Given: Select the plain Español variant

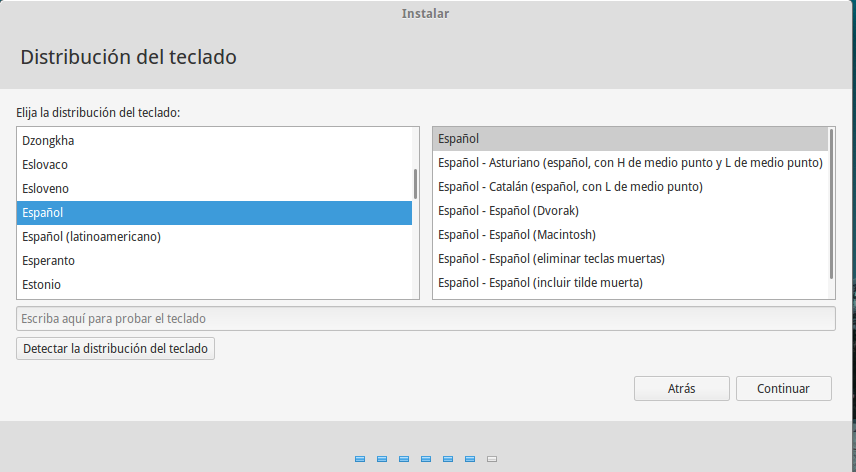Looking at the screenshot, I should tap(459, 138).
